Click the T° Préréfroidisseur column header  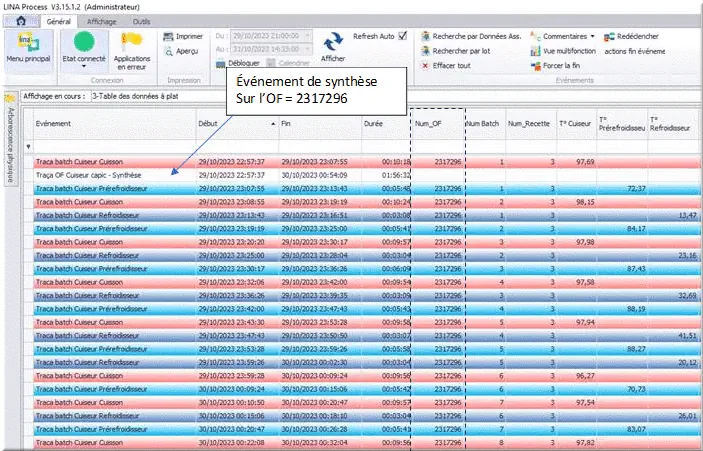(x=622, y=124)
